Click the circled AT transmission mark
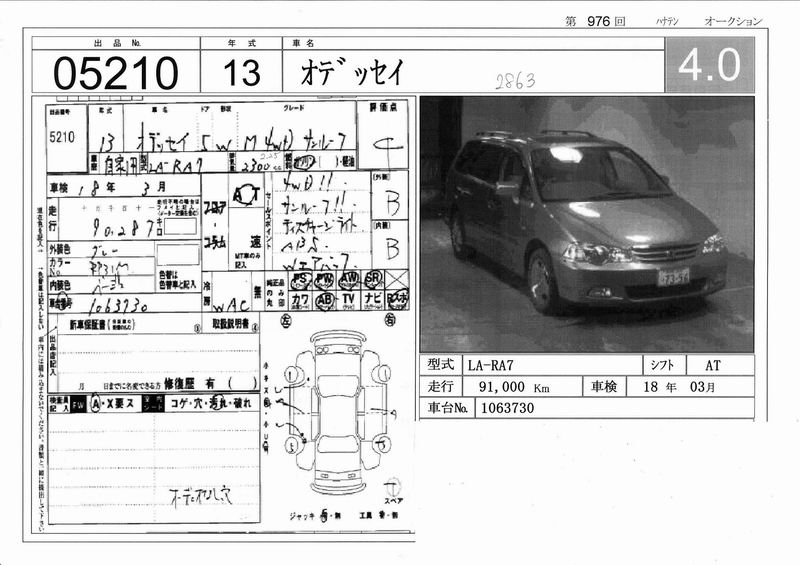800x565 pixels. [x=247, y=195]
